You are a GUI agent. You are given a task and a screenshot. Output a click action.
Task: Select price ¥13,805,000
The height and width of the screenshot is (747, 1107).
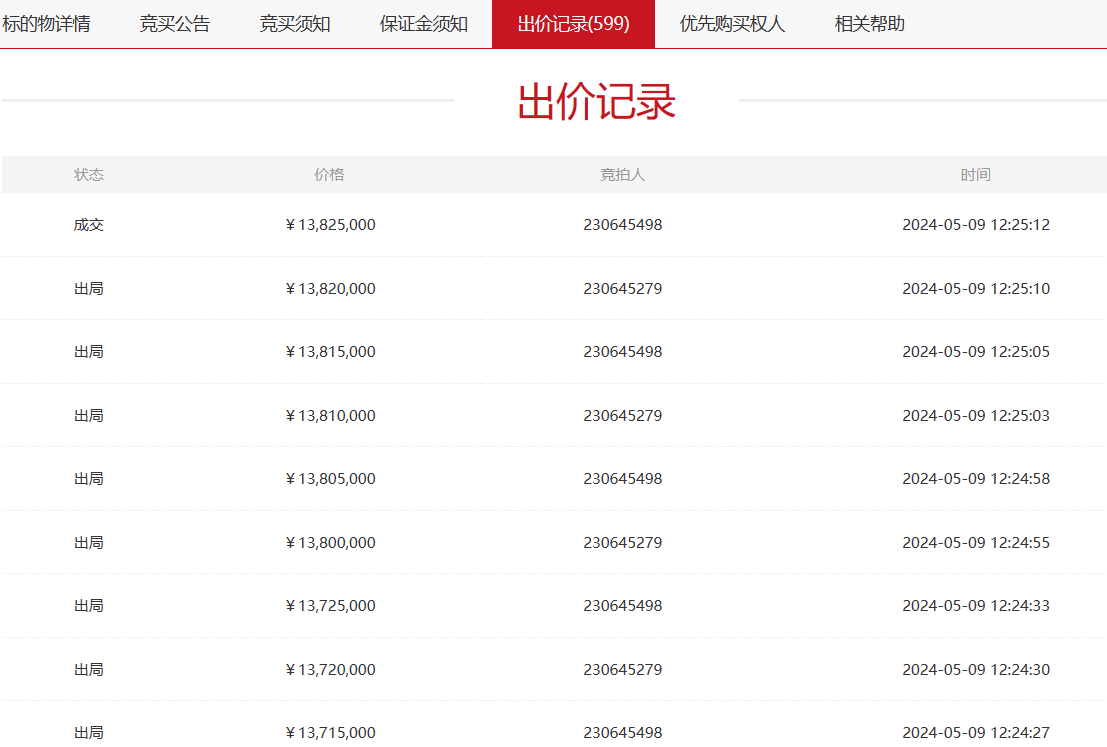(x=330, y=479)
